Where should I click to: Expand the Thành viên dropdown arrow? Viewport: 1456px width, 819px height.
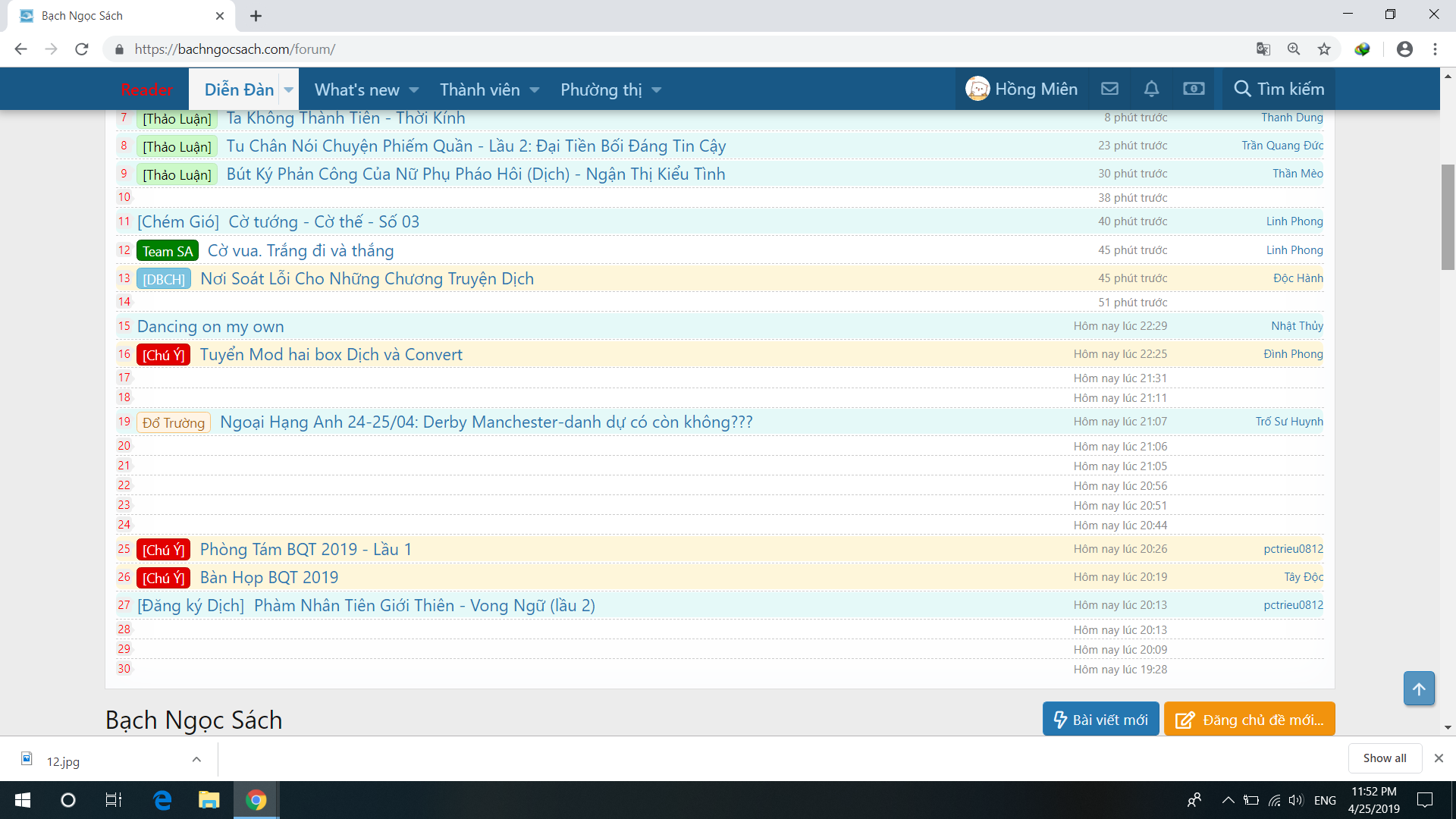tap(535, 89)
